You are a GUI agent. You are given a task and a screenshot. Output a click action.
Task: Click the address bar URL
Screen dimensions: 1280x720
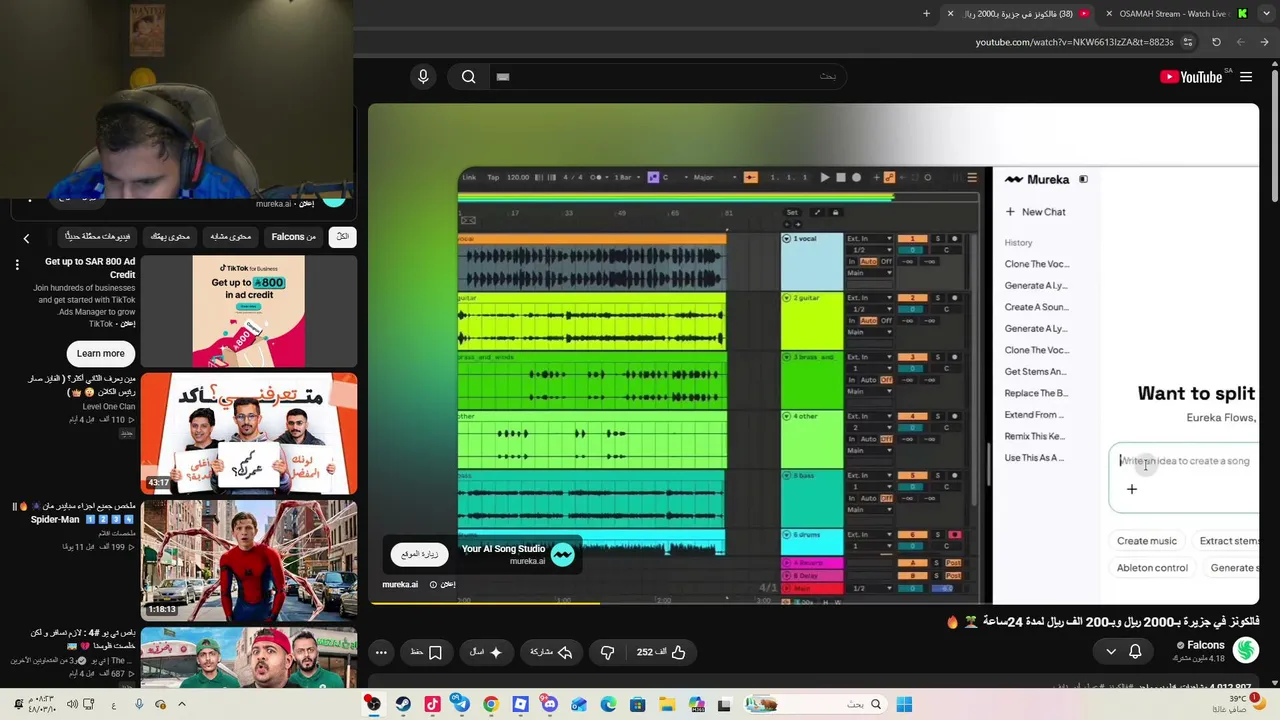[1074, 42]
